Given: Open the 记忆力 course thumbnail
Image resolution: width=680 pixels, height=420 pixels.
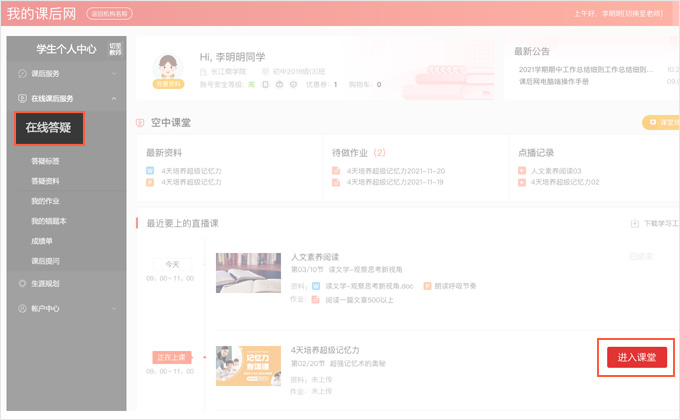Looking at the screenshot, I should coord(248,366).
